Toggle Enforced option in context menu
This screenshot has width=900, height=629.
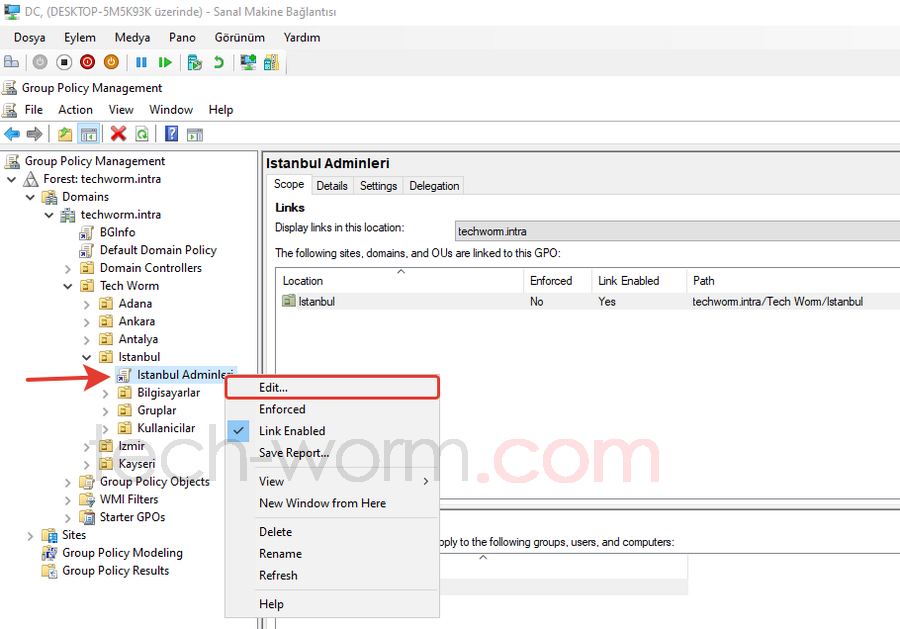[x=282, y=409]
